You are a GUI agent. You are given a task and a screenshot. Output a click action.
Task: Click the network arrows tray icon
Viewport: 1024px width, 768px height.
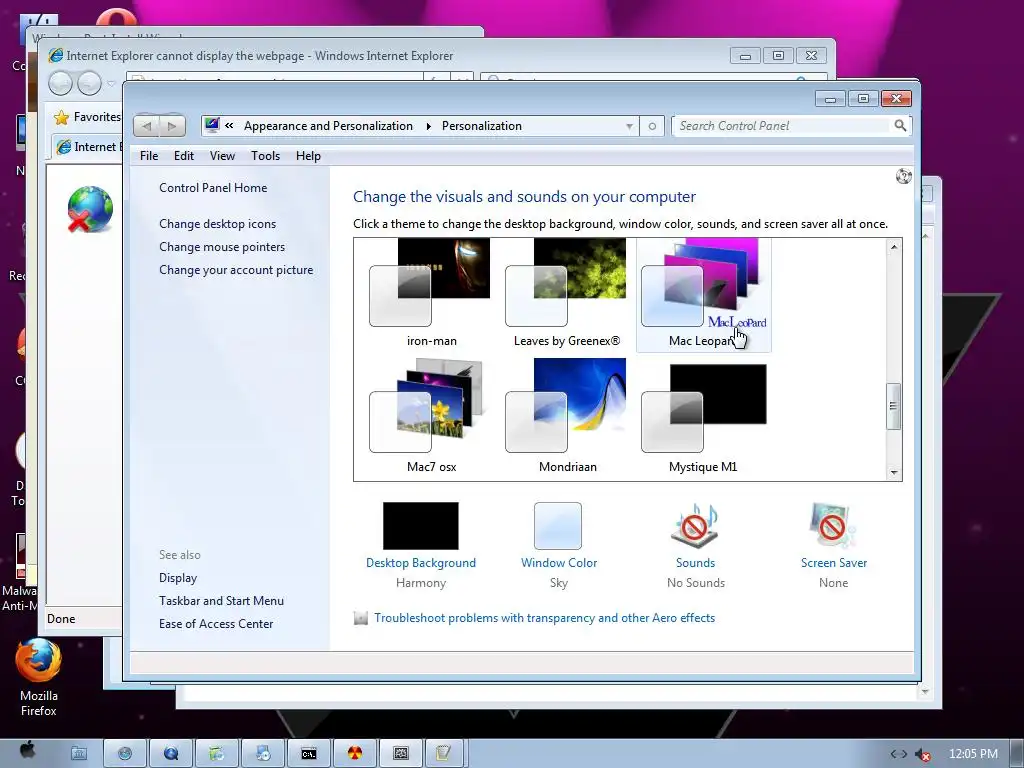click(x=899, y=754)
